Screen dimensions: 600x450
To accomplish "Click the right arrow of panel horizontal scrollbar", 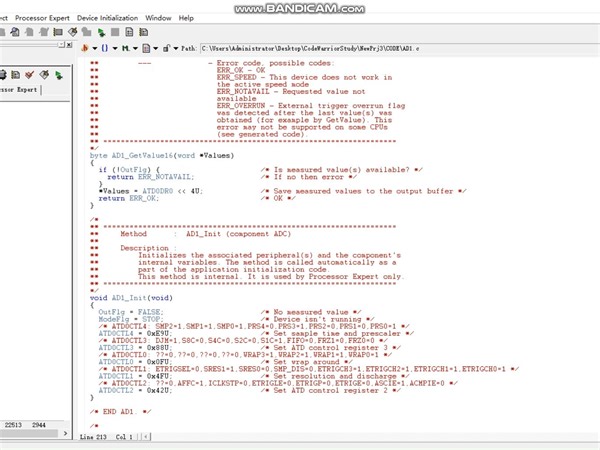I will (65, 433).
